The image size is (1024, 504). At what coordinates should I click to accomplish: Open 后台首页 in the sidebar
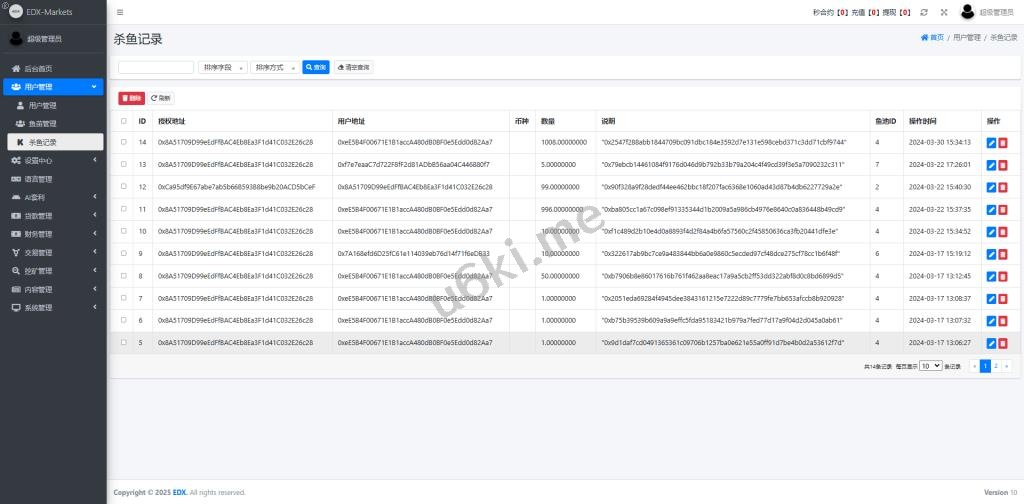tap(38, 68)
